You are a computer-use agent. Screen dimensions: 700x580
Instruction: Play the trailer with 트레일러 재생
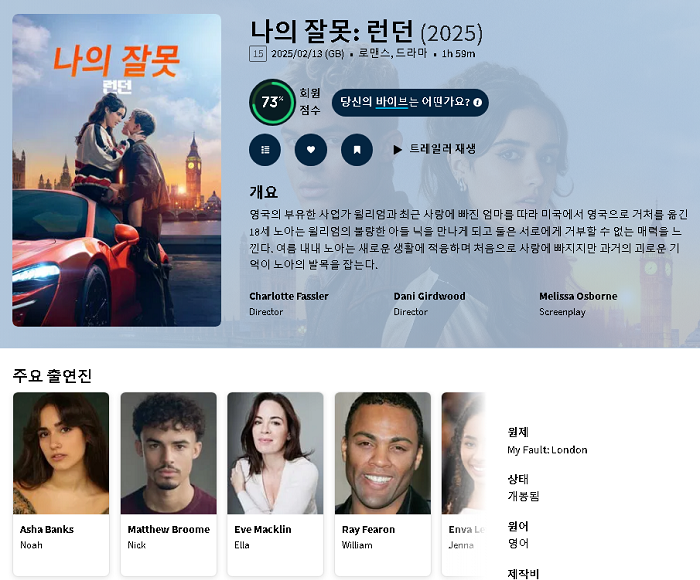click(x=434, y=149)
